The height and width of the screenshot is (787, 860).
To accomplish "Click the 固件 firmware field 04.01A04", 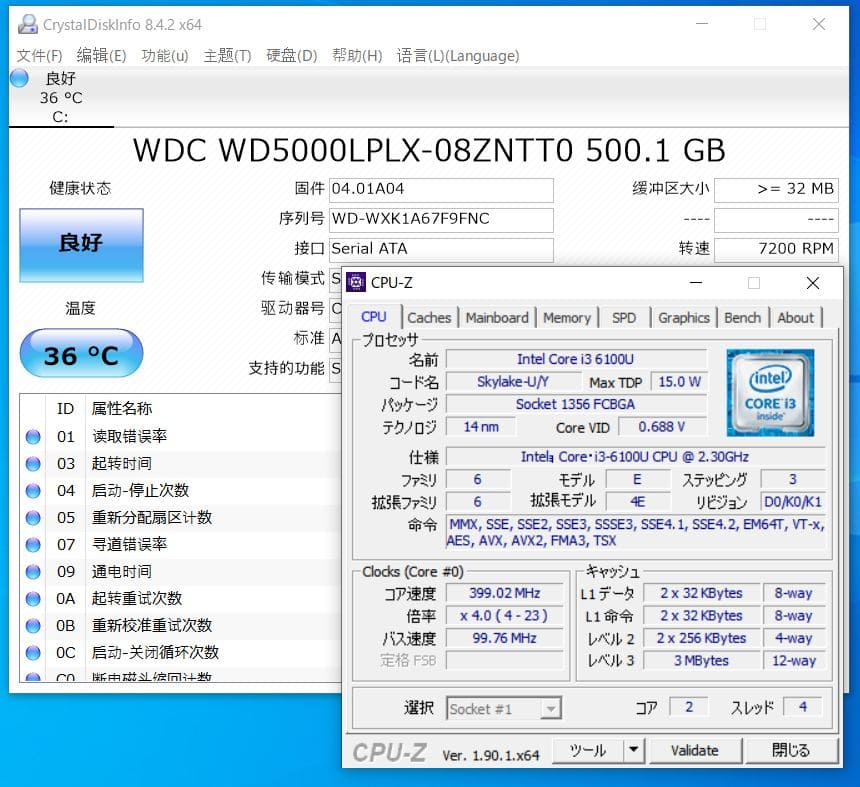I will (x=441, y=190).
